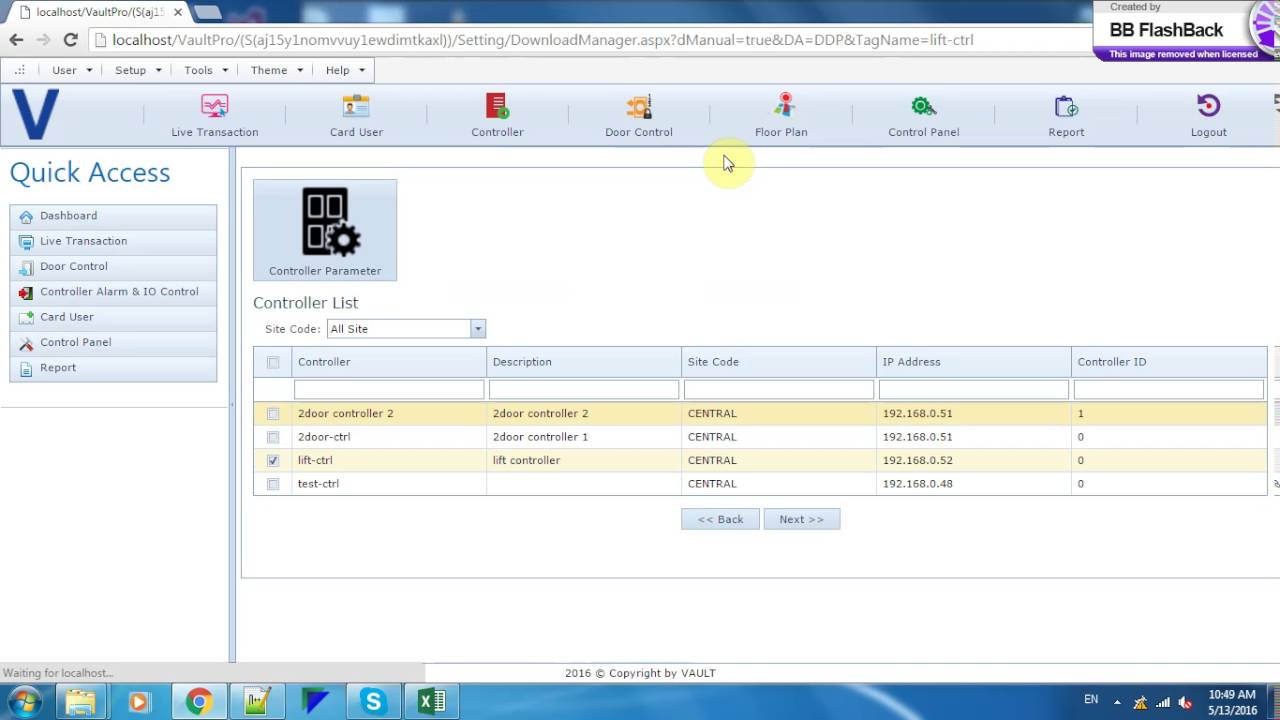Open the Report toolbar icon
The height and width of the screenshot is (720, 1280).
(x=1066, y=115)
